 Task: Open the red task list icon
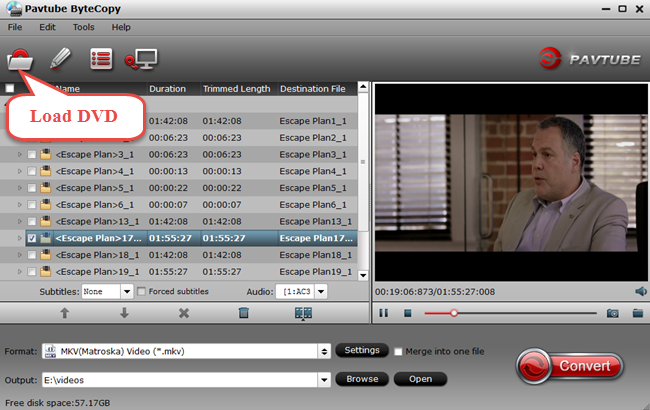tap(101, 59)
